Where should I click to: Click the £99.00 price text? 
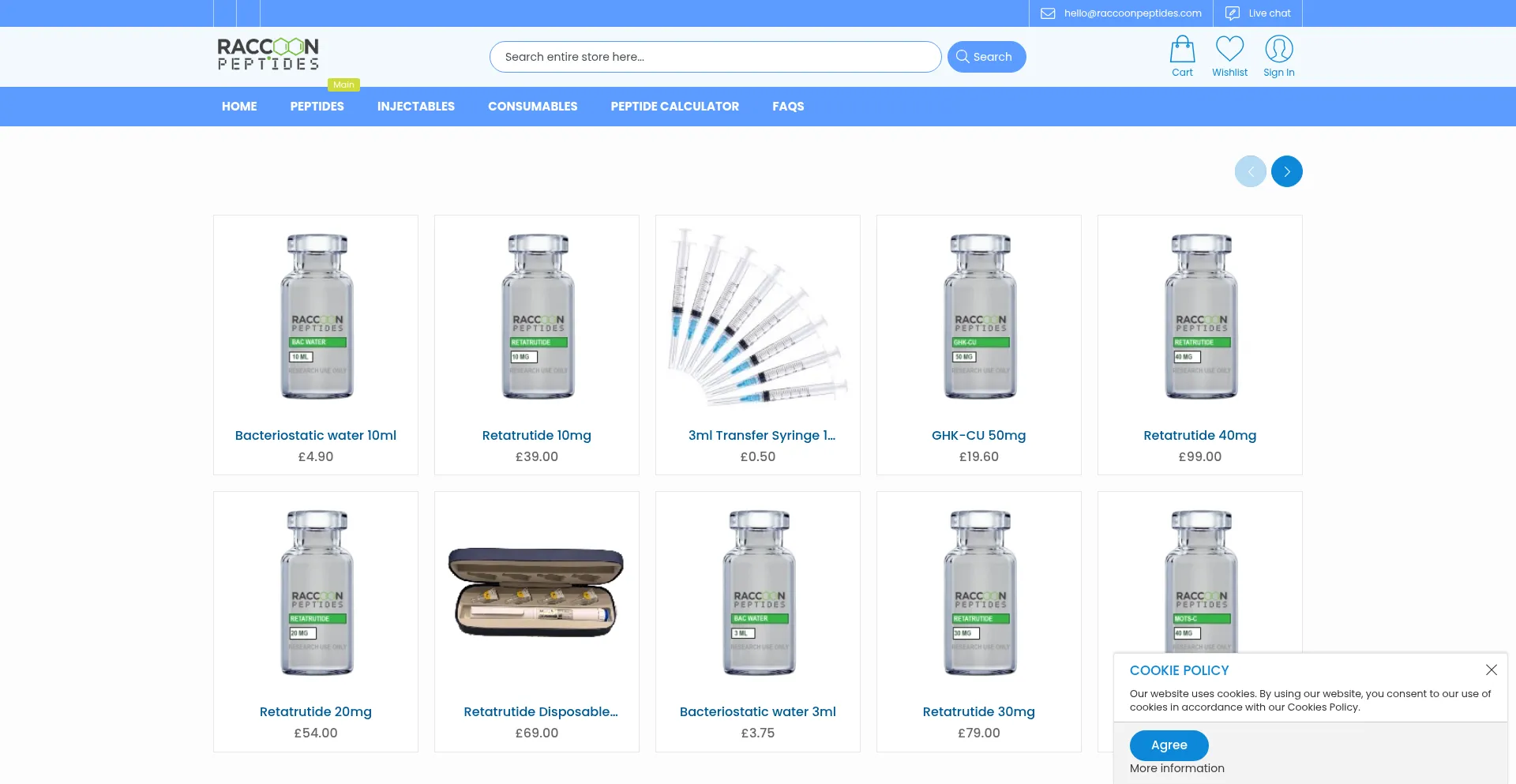[x=1200, y=456]
